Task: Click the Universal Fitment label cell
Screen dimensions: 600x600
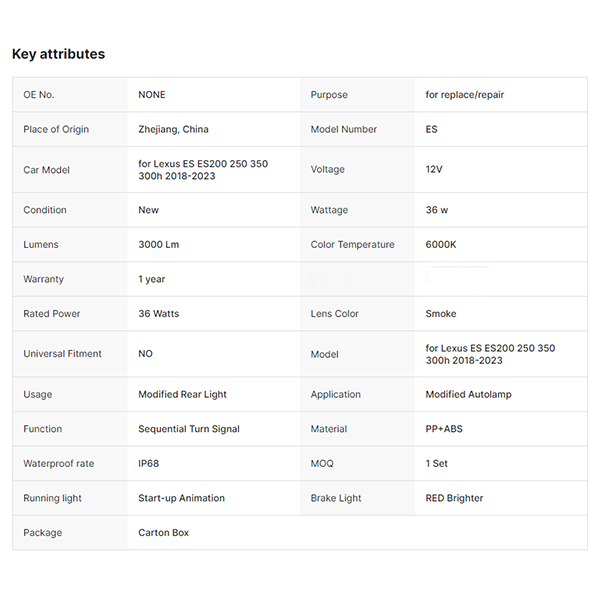Action: pos(62,354)
